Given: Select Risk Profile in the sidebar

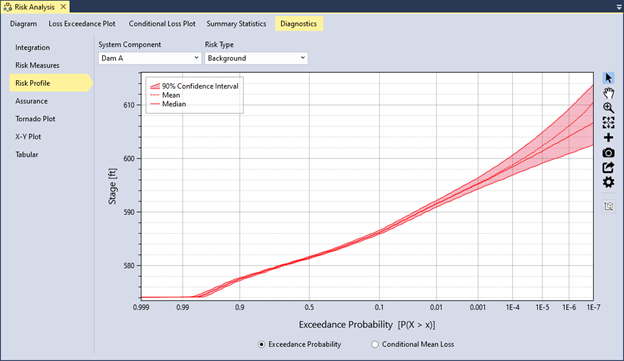Looking at the screenshot, I should (x=51, y=83).
